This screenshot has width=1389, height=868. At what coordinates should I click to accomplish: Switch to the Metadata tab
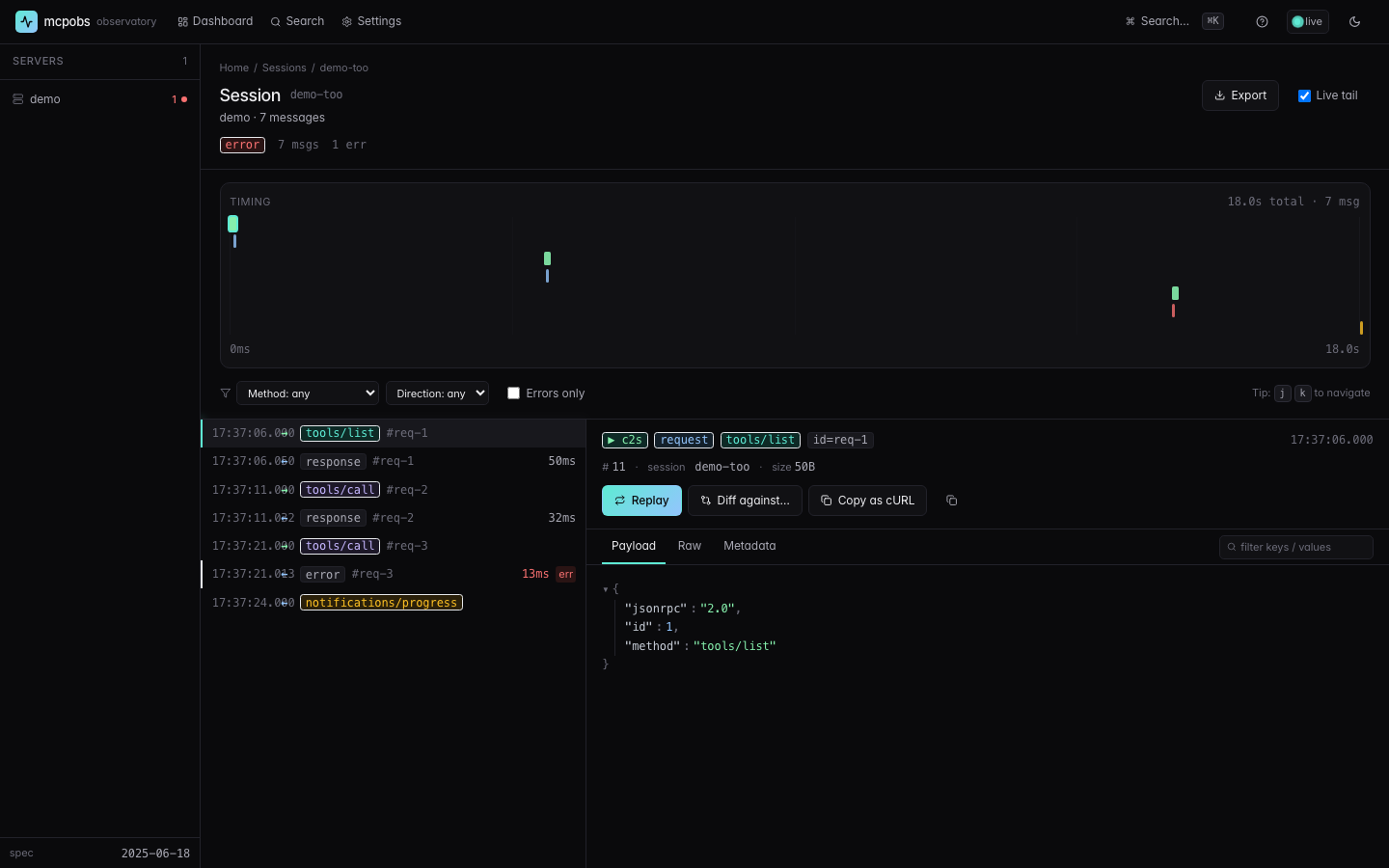pyautogui.click(x=749, y=546)
